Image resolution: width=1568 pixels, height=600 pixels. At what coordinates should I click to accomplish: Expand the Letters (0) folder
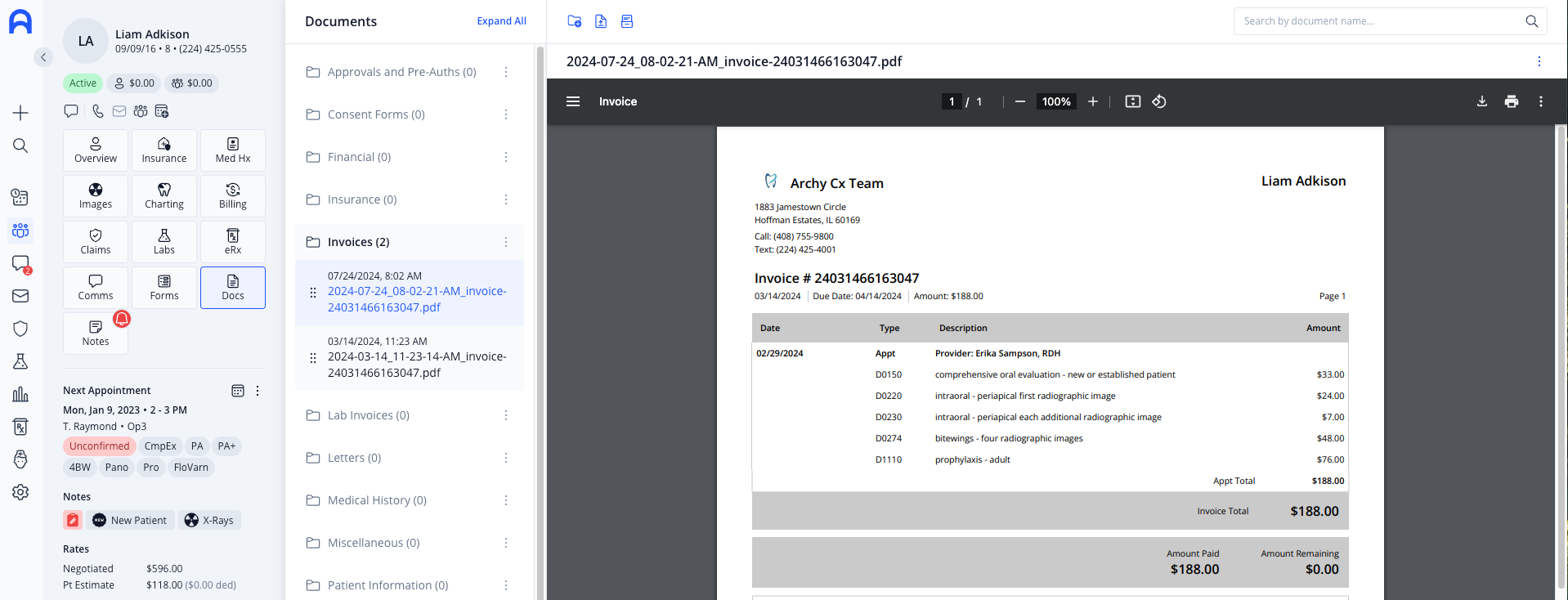[x=355, y=458]
